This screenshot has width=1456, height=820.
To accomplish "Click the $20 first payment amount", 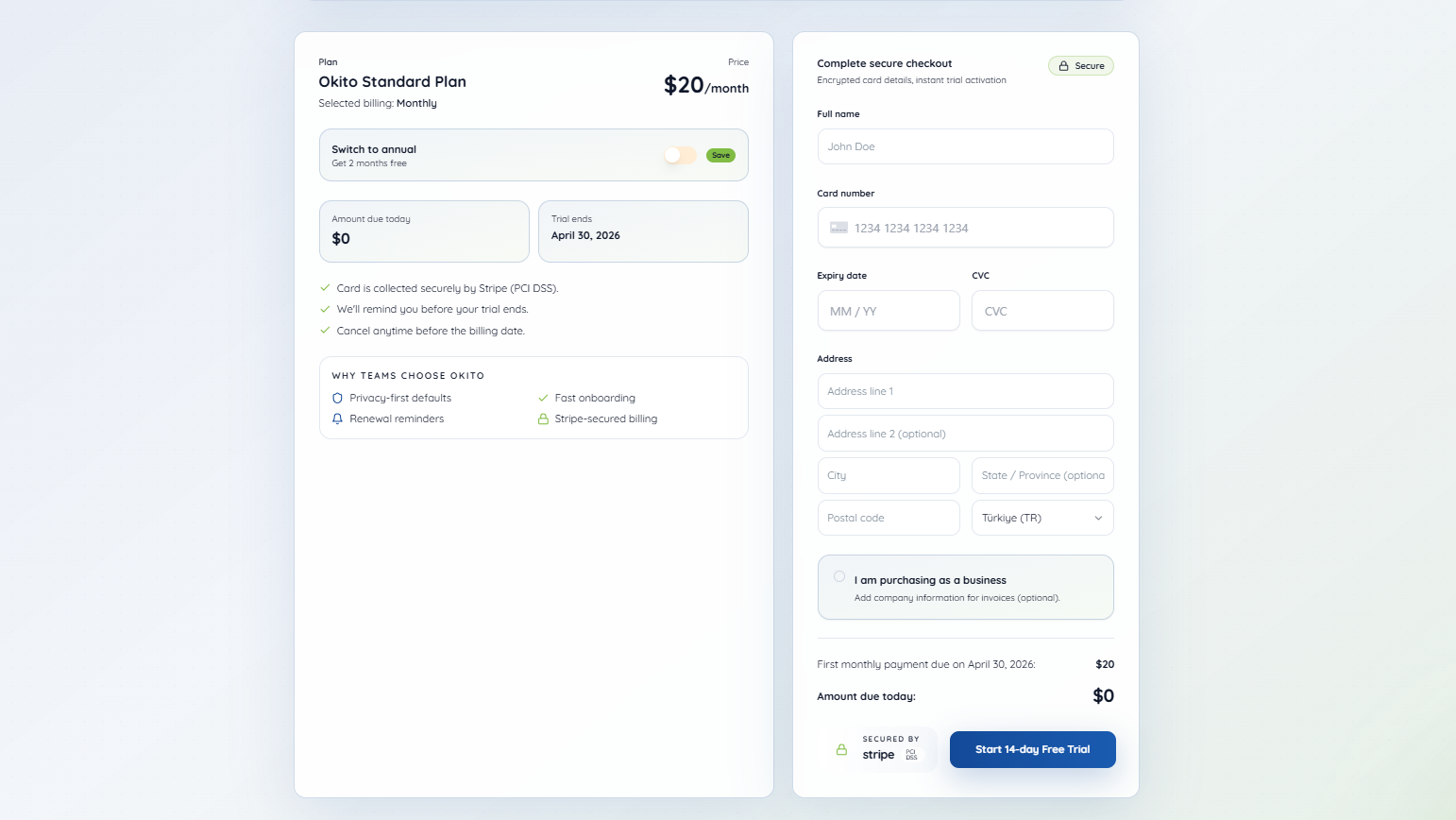I will point(1105,664).
